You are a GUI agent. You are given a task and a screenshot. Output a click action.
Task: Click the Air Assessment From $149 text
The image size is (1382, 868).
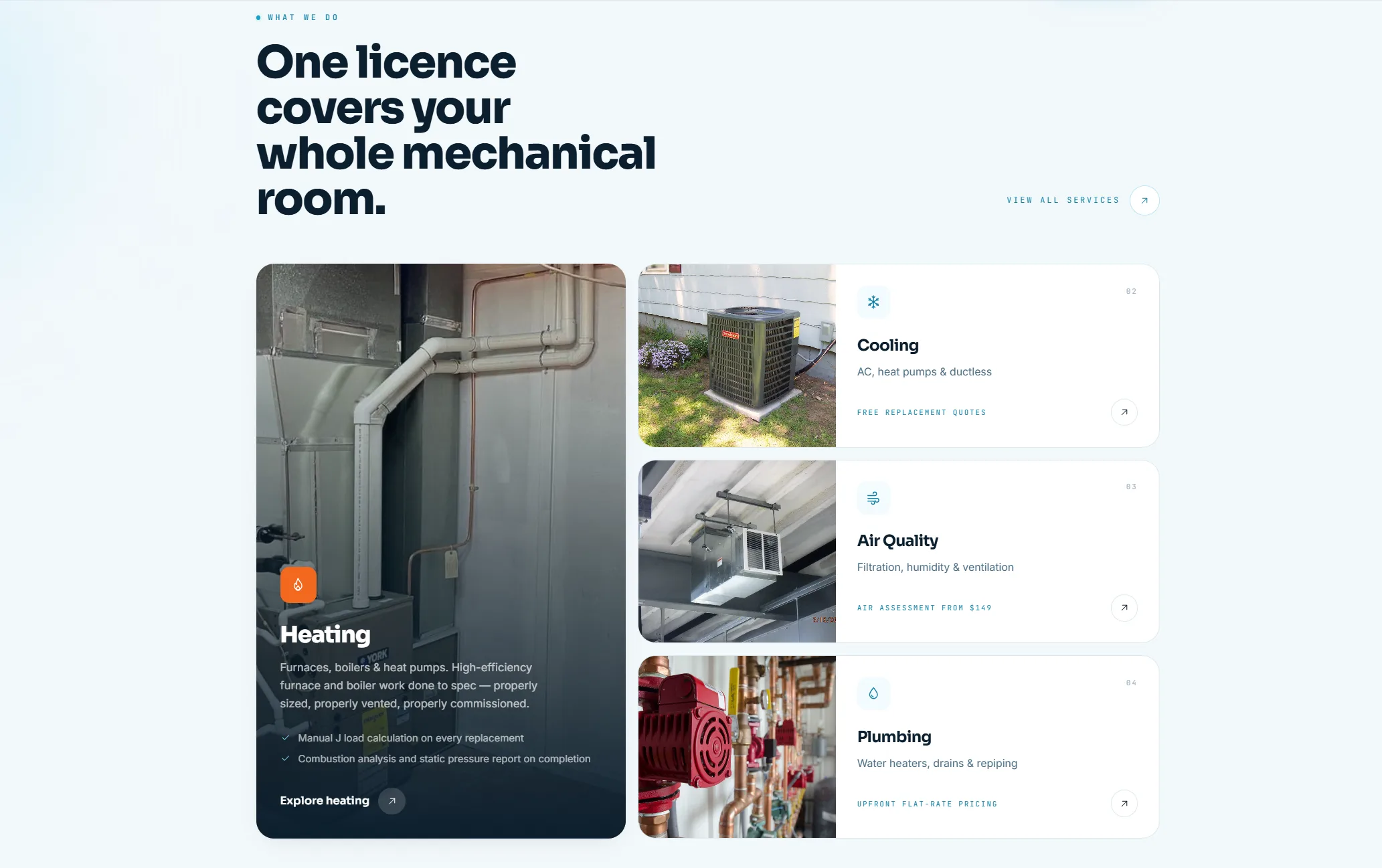924,608
